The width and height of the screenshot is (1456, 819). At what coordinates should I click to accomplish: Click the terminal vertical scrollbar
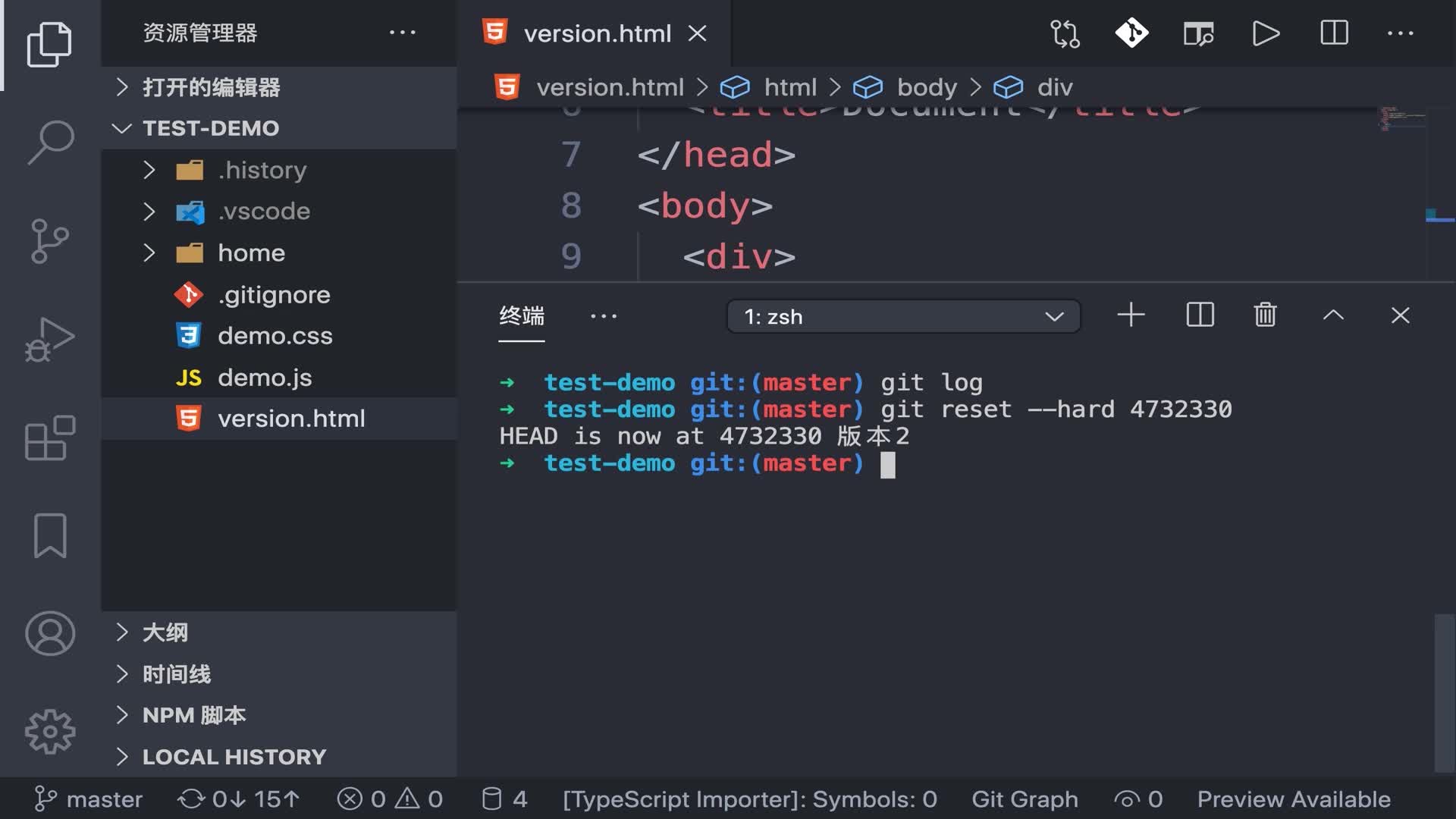[x=1444, y=693]
